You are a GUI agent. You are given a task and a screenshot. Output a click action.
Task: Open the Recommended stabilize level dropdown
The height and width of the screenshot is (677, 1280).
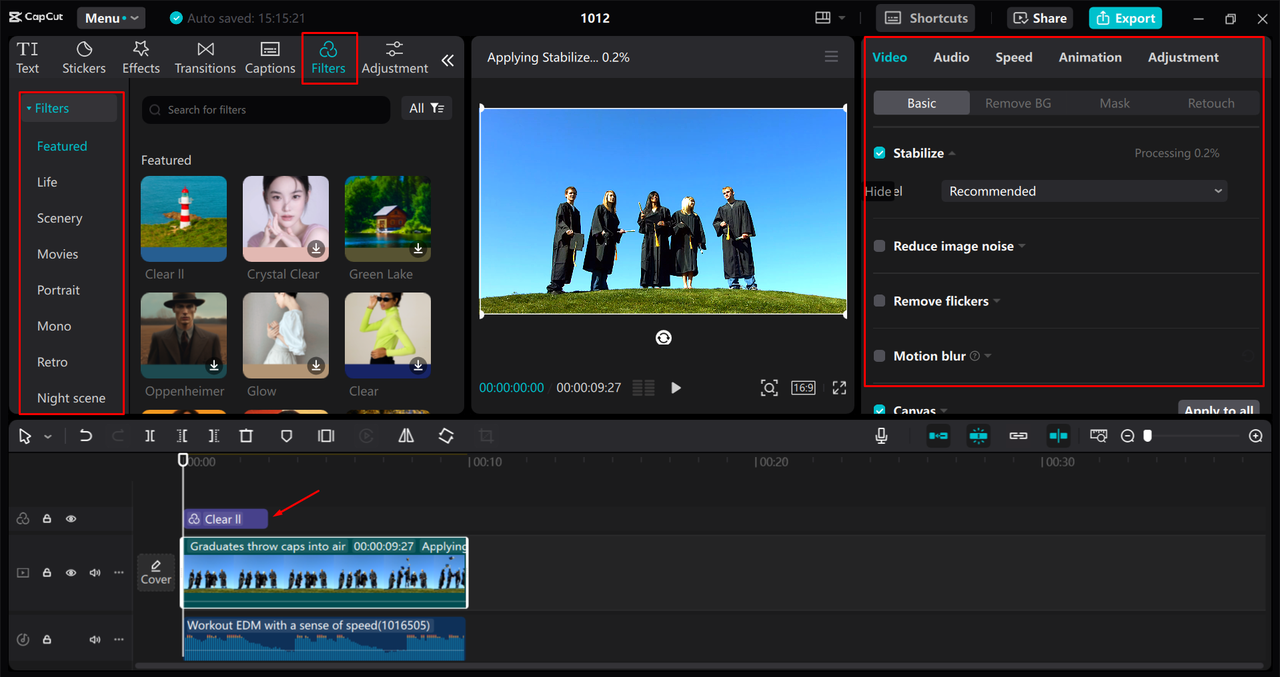[x=1084, y=191]
